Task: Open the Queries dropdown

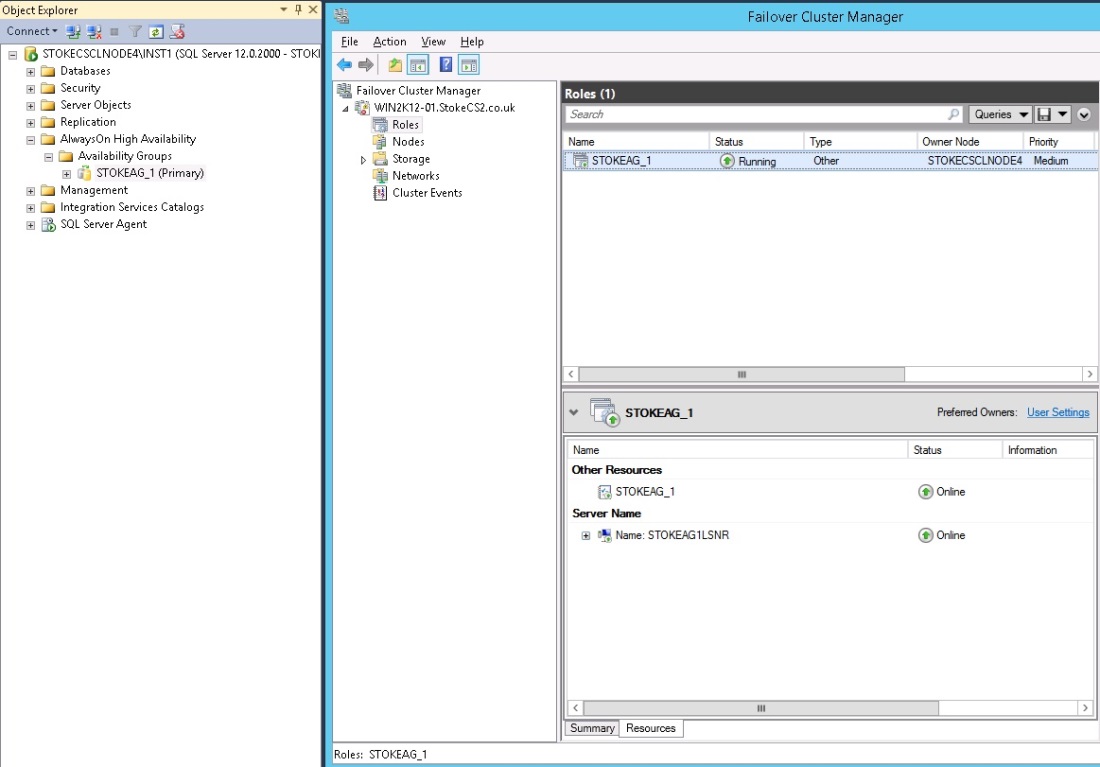Action: (1000, 114)
